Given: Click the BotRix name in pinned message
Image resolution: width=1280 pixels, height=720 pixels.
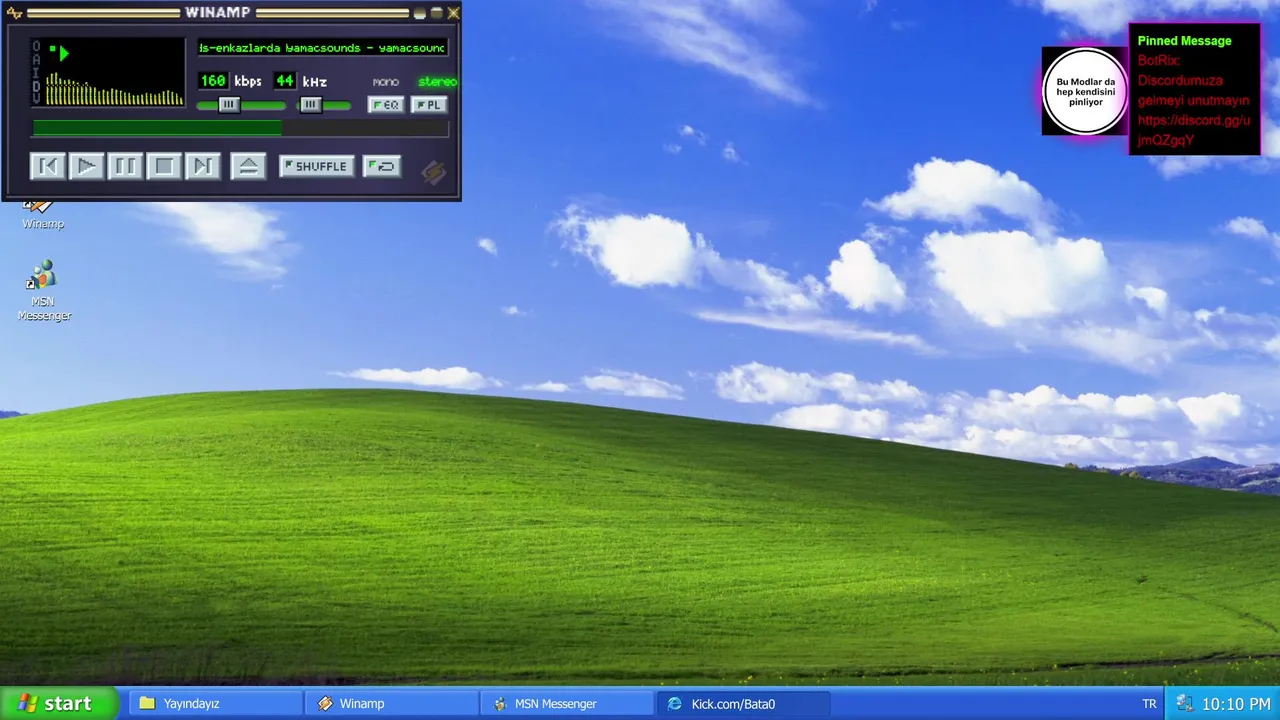Looking at the screenshot, I should click(1158, 60).
